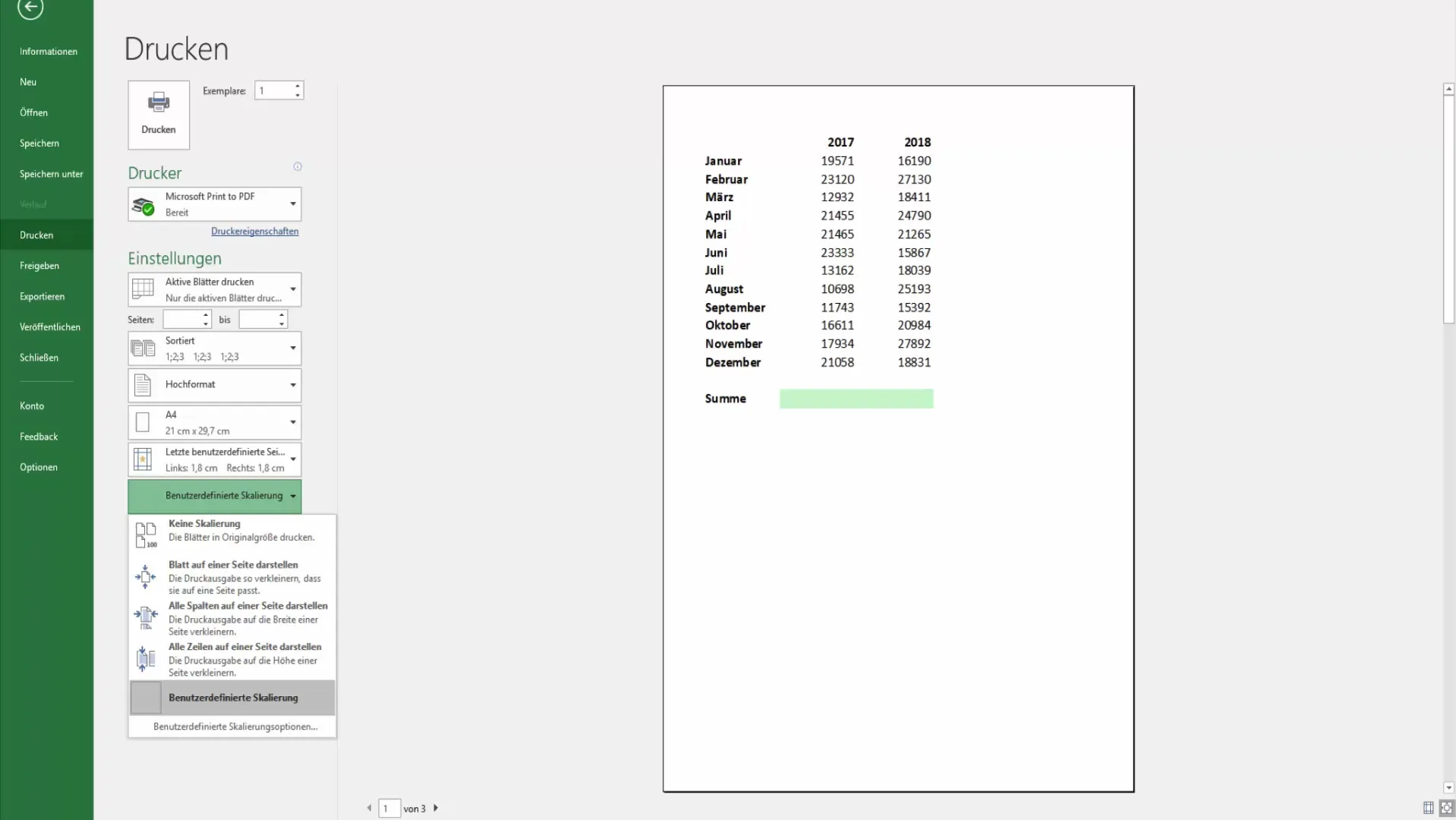
Task: Select Alle Zeilen auf einer Seite darstellen
Action: click(232, 659)
